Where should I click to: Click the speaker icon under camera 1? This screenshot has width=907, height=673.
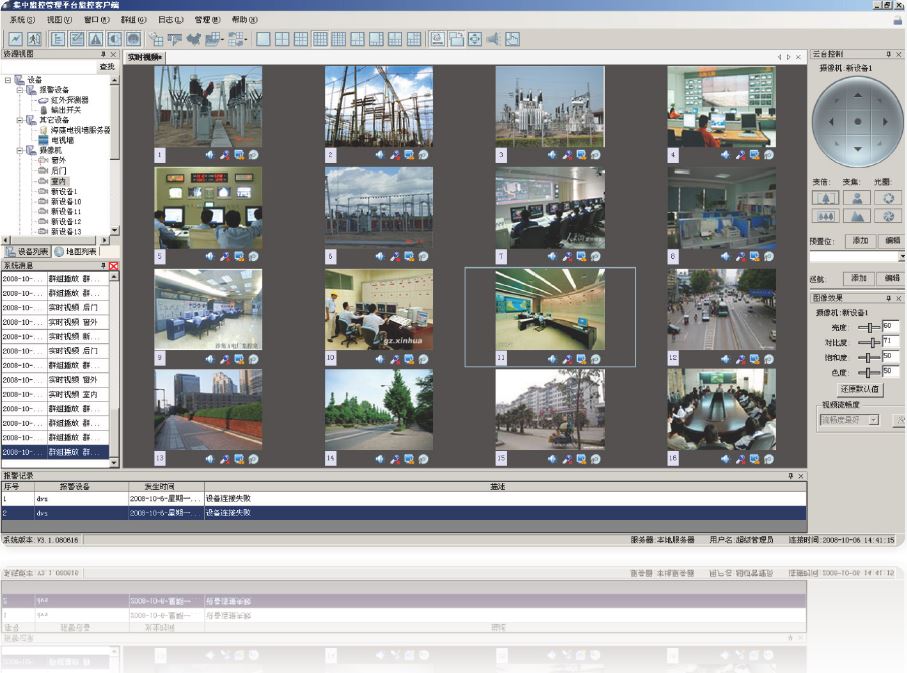(x=210, y=155)
